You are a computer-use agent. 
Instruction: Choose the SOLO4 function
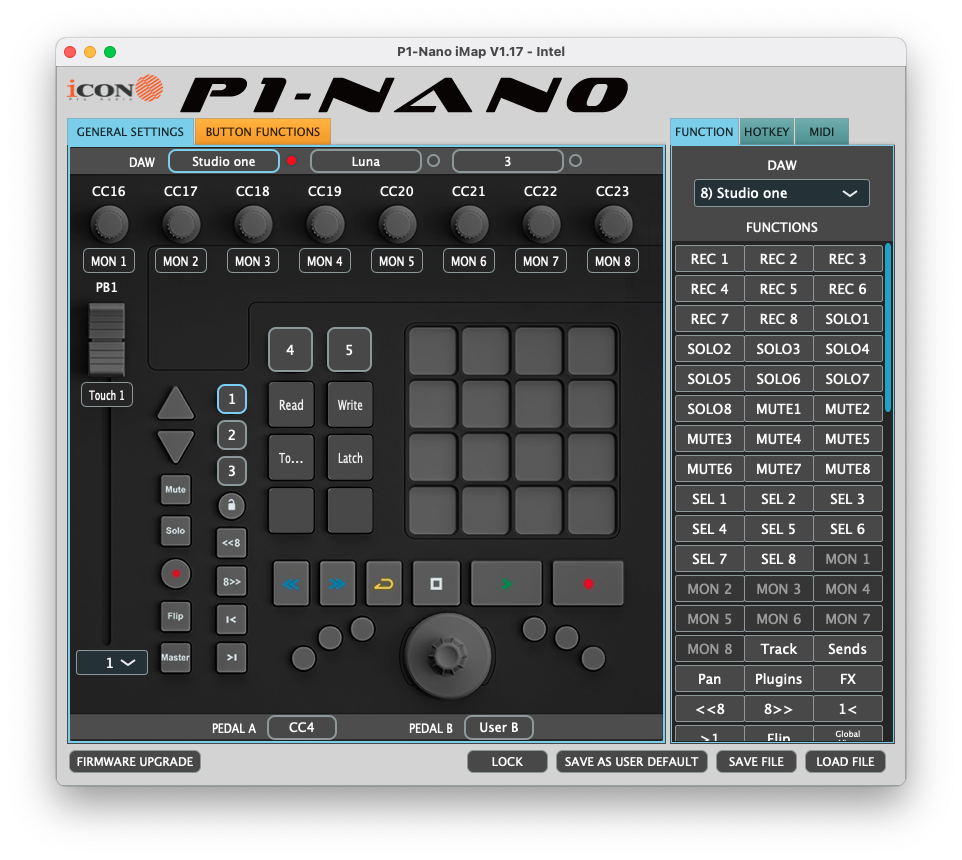click(x=847, y=349)
